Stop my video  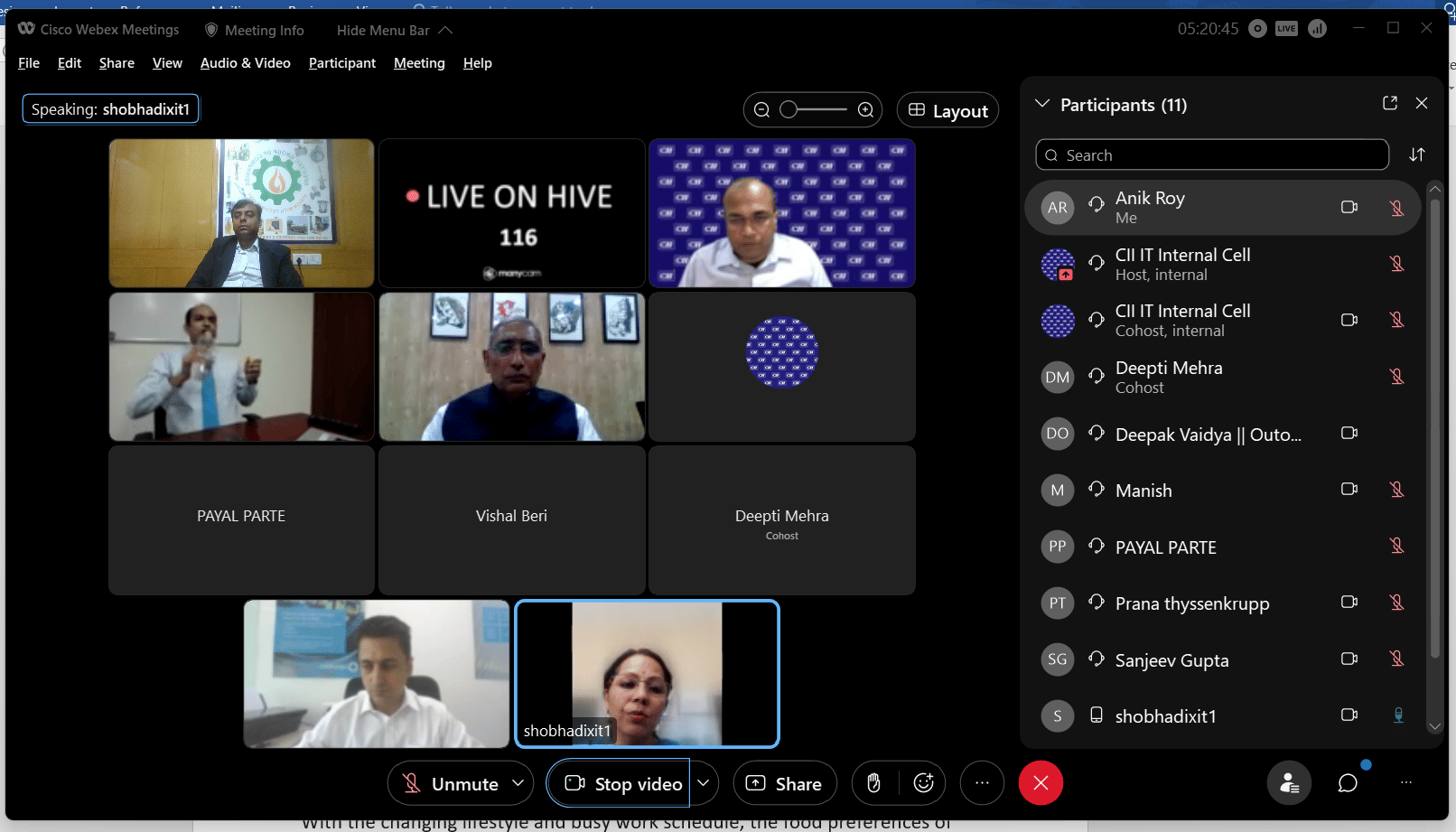pyautogui.click(x=623, y=783)
